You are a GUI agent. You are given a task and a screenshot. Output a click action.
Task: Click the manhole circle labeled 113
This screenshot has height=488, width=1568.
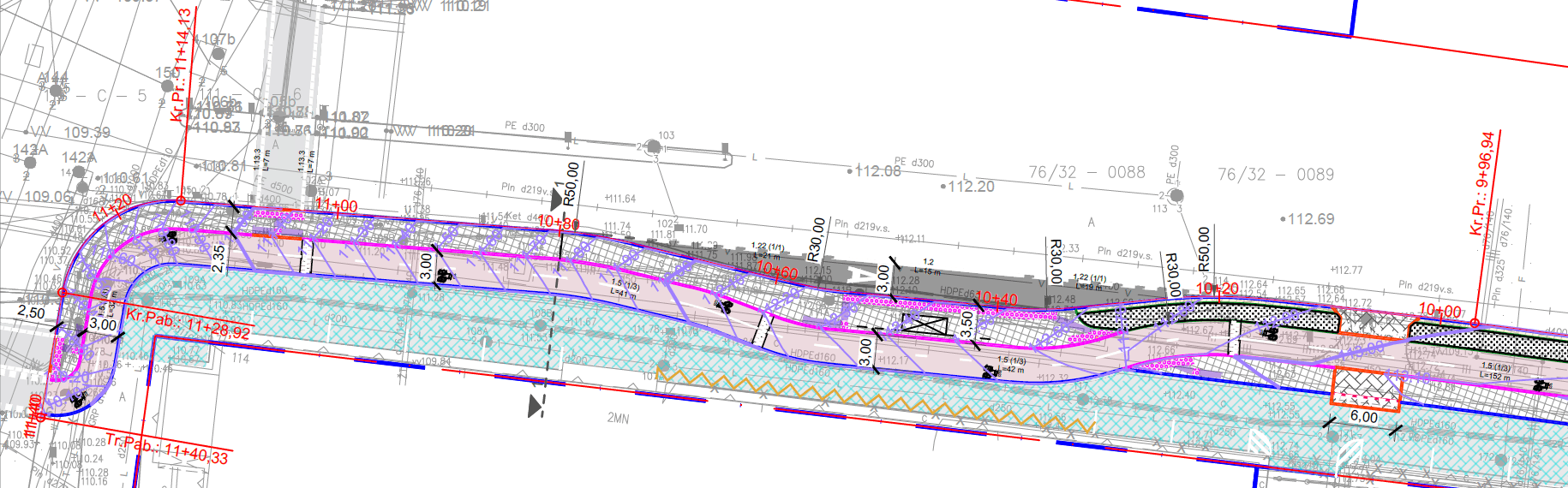click(1177, 197)
